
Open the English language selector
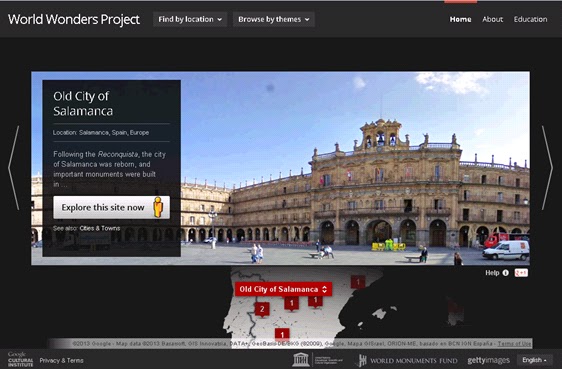[x=534, y=360]
